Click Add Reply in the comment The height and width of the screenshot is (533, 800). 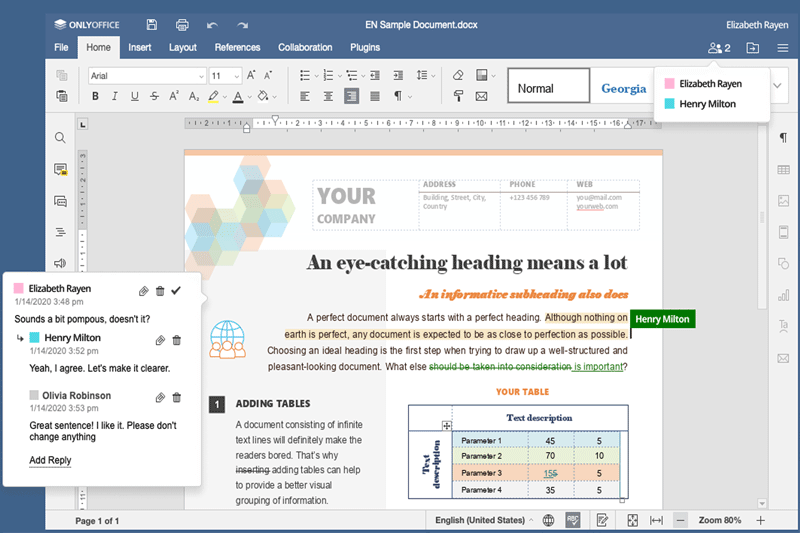(x=50, y=460)
